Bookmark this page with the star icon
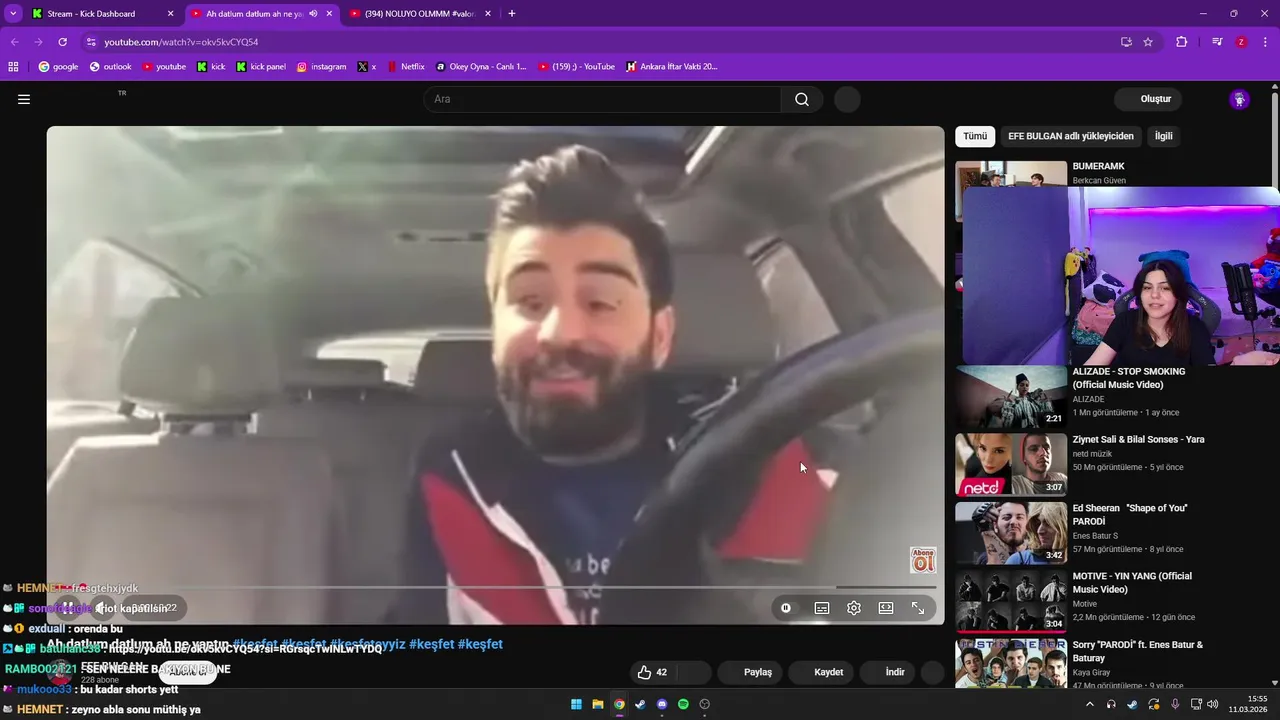1280x720 pixels. pyautogui.click(x=1148, y=42)
